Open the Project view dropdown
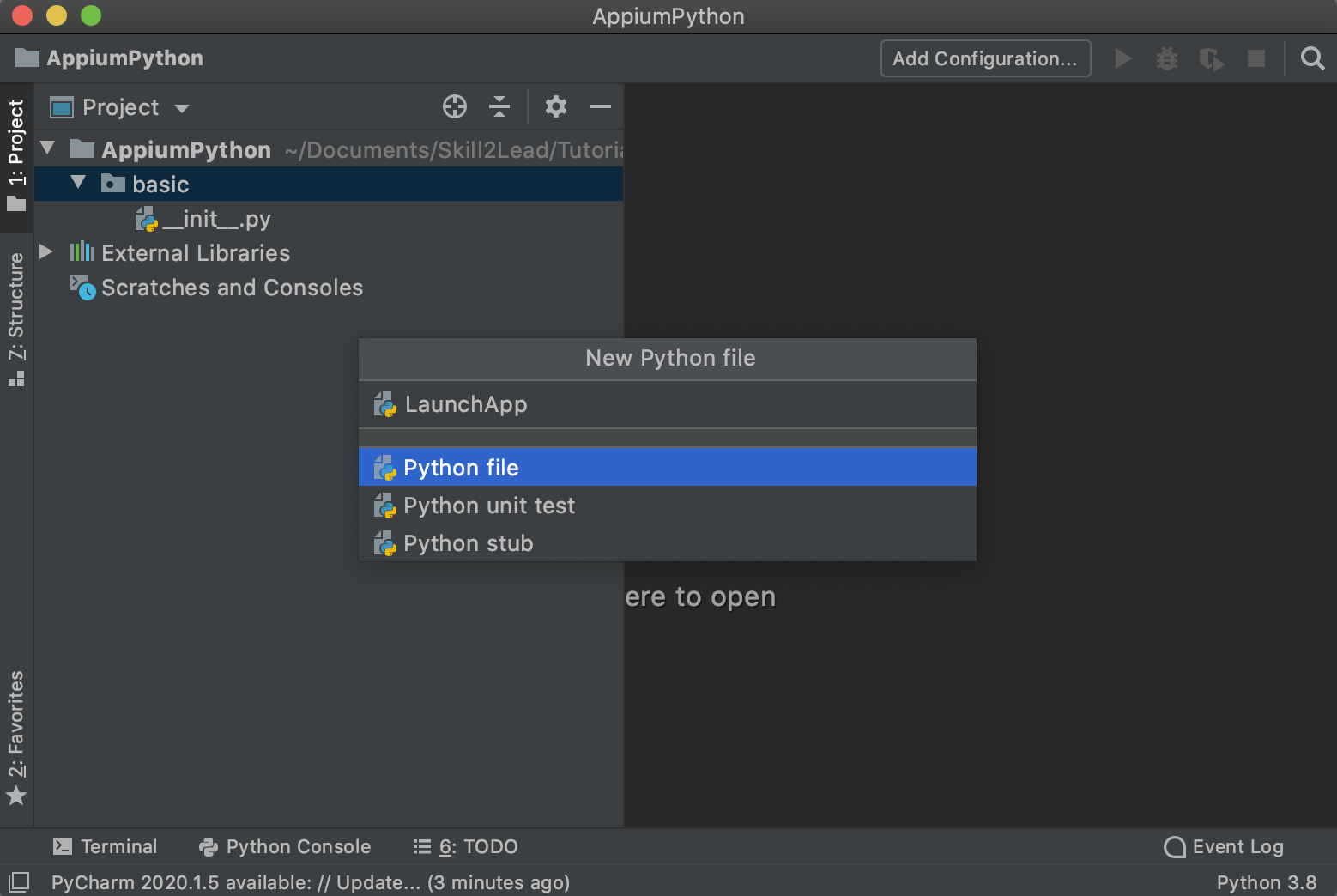The height and width of the screenshot is (896, 1337). pyautogui.click(x=120, y=107)
